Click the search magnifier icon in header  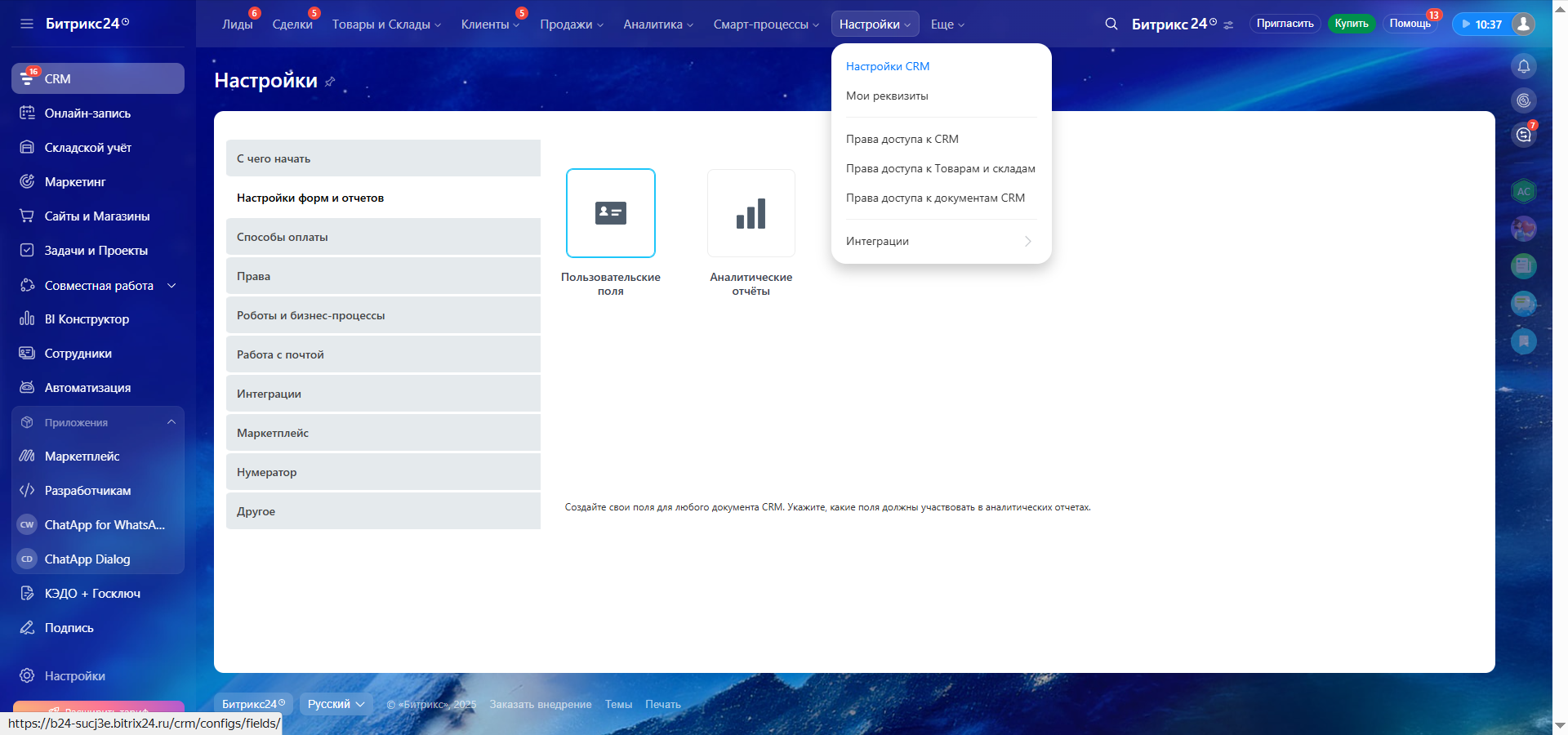(1111, 24)
